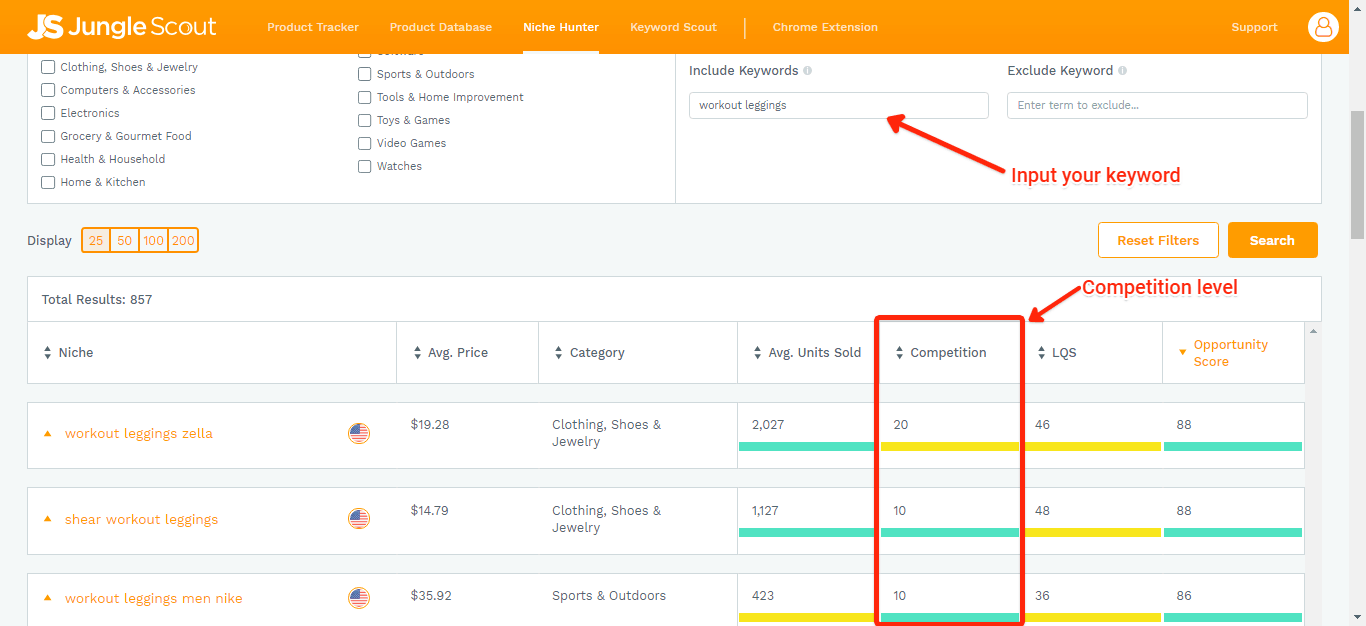This screenshot has height=626, width=1366.
Task: Click the orange Search button
Action: tap(1272, 240)
